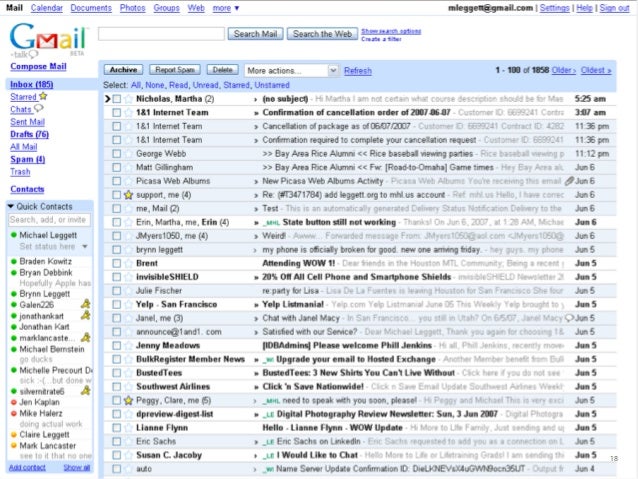Open Documents from the top navigation
This screenshot has height=479, width=638.
tap(91, 8)
